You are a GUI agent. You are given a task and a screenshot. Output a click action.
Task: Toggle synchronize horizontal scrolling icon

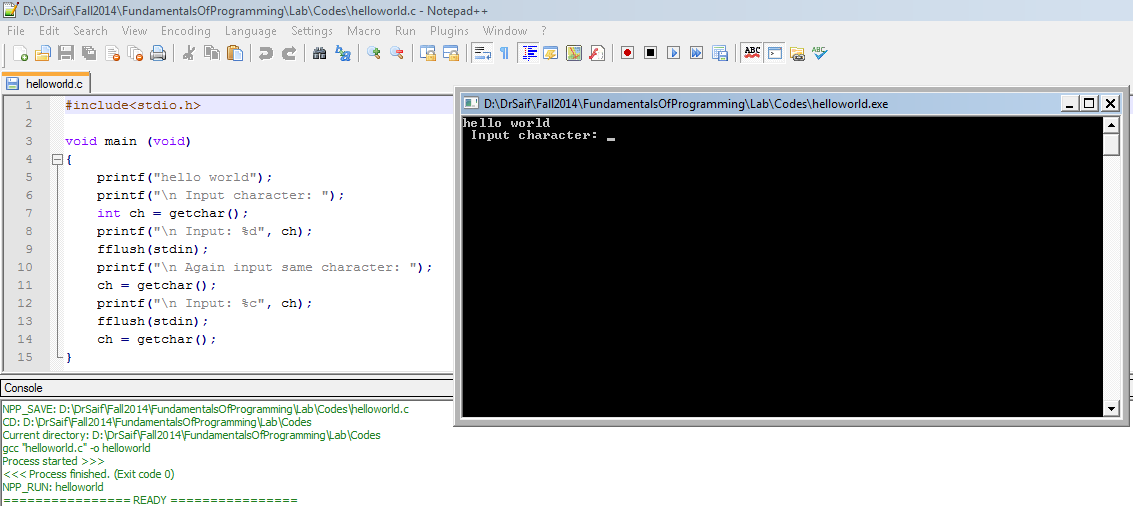[x=451, y=53]
